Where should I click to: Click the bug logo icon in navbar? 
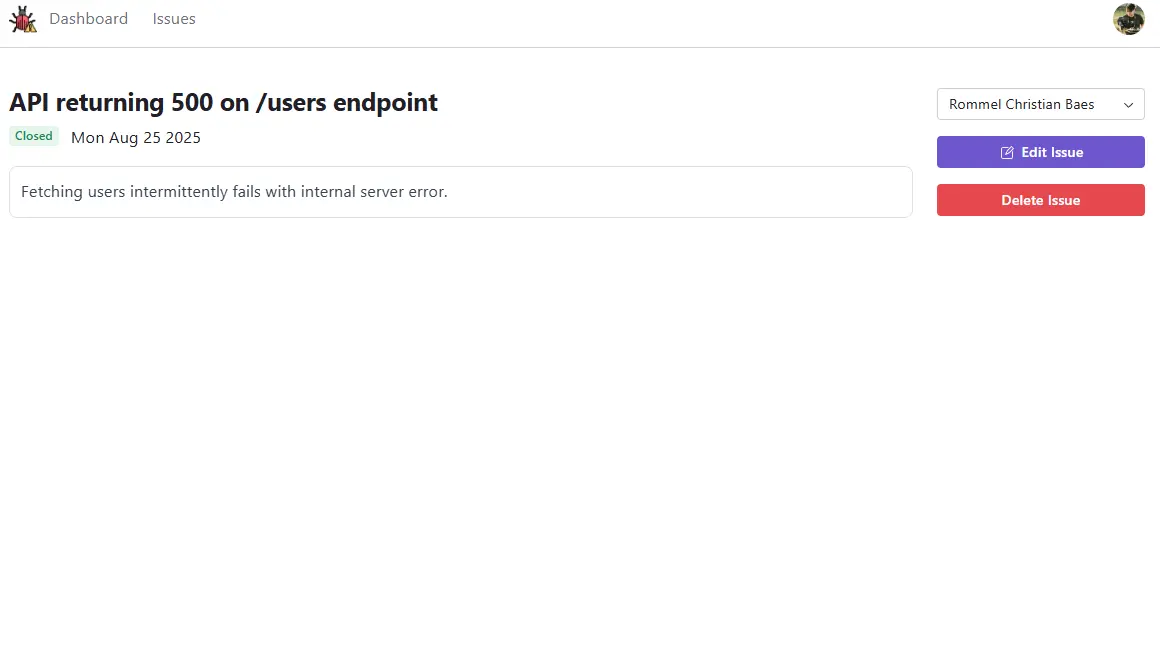23,19
